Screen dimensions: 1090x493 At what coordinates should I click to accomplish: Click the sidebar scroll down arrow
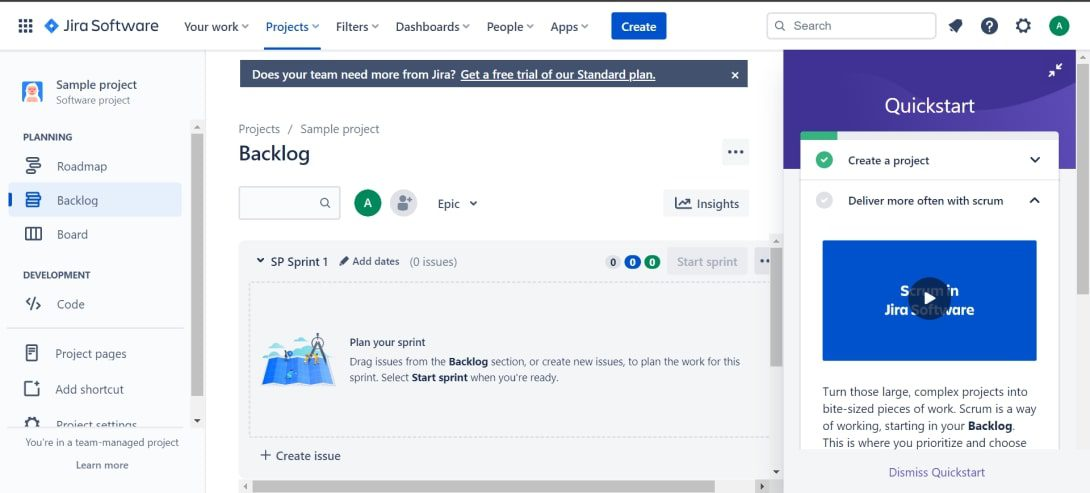[x=197, y=421]
